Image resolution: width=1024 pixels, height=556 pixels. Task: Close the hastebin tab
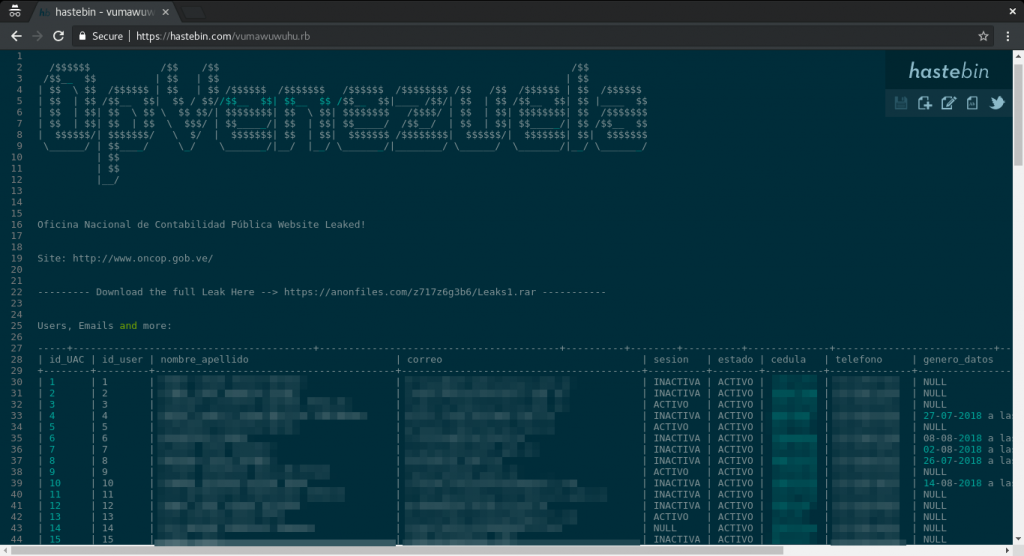(165, 12)
